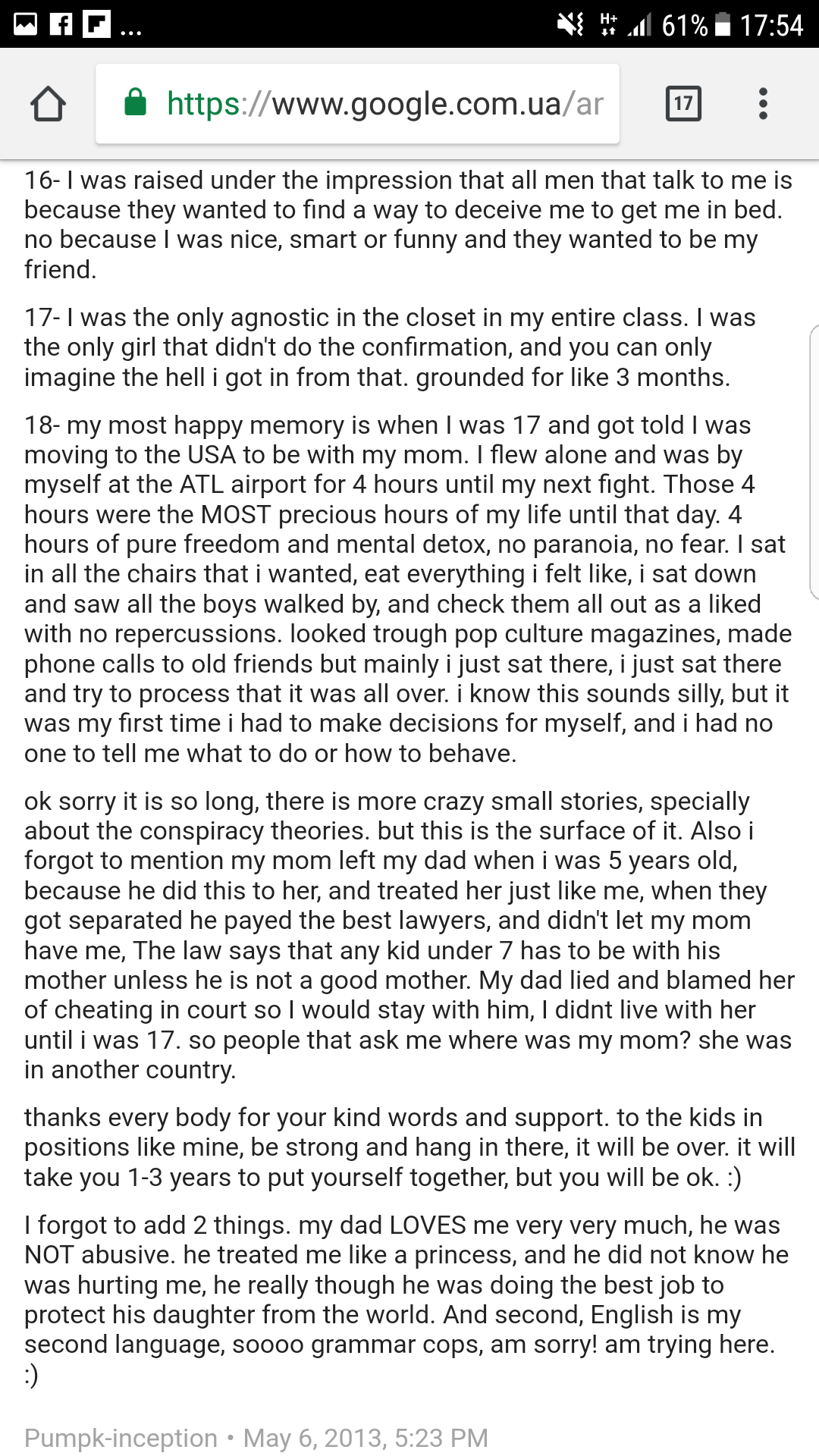
Task: Tap the Chrome home button
Action: [48, 104]
